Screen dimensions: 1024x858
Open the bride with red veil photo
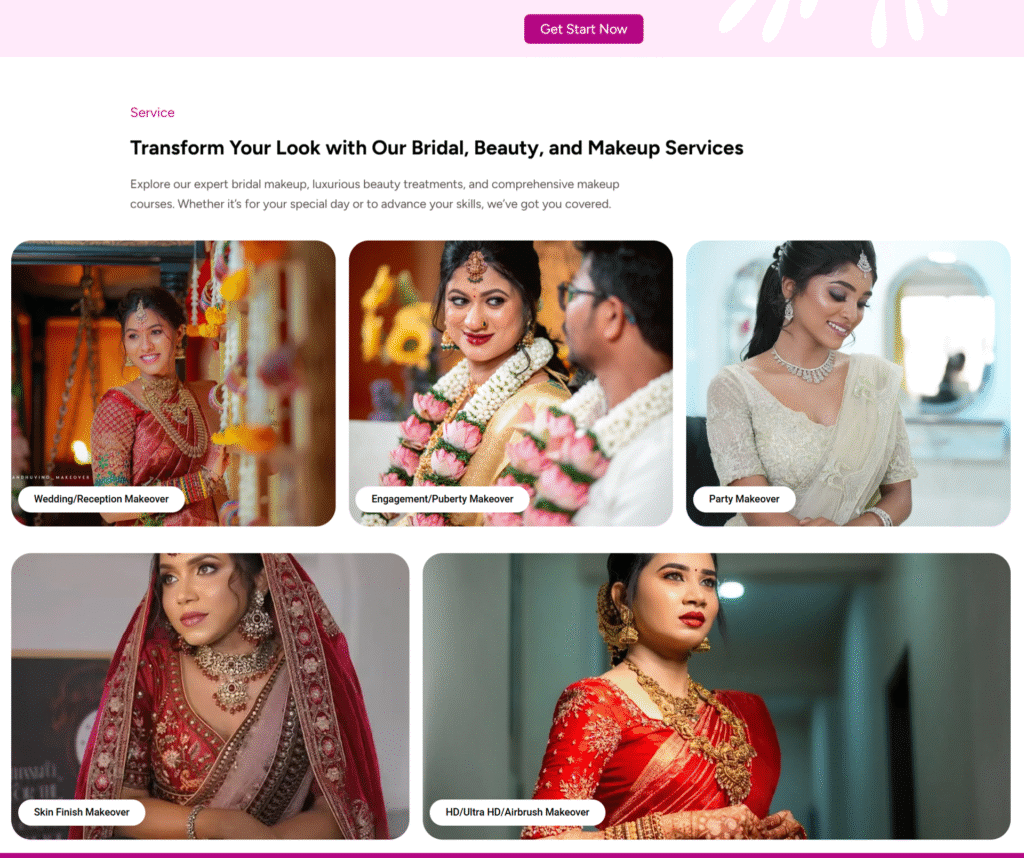210,696
